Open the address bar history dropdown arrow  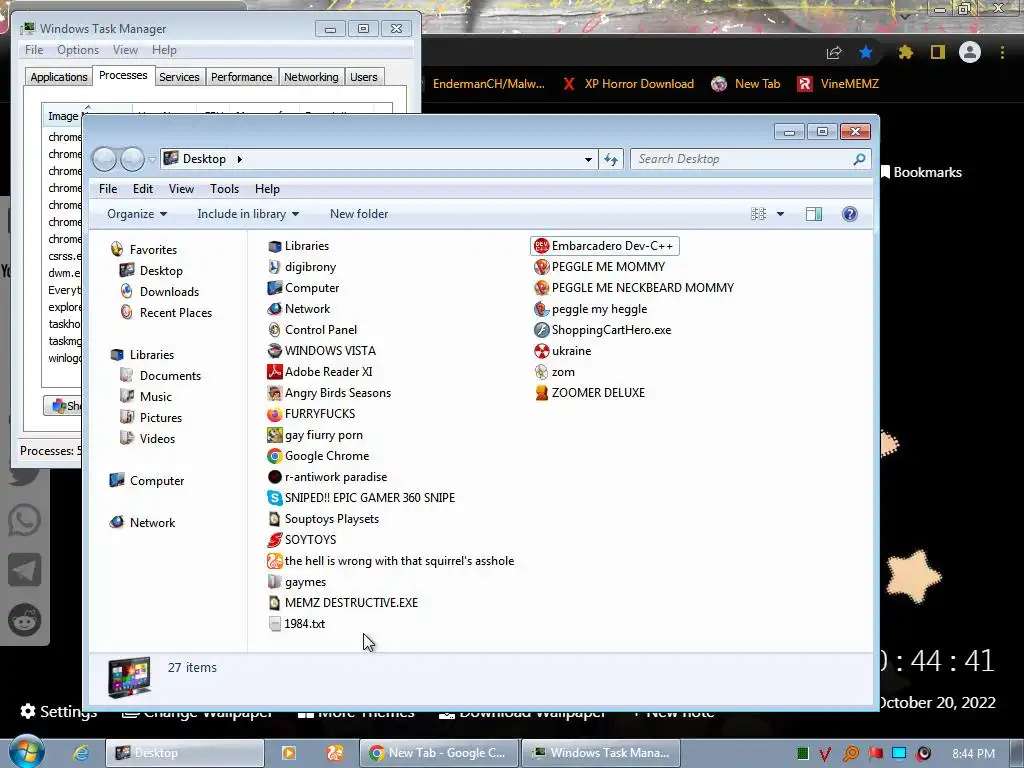[588, 159]
